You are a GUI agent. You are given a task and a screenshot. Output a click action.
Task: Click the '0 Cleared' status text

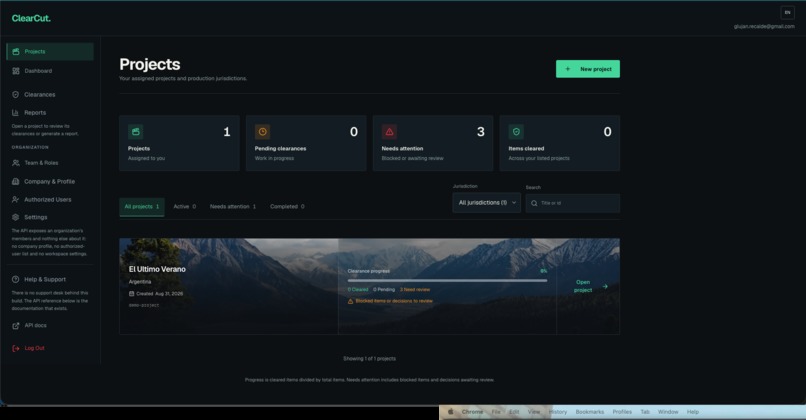point(358,290)
